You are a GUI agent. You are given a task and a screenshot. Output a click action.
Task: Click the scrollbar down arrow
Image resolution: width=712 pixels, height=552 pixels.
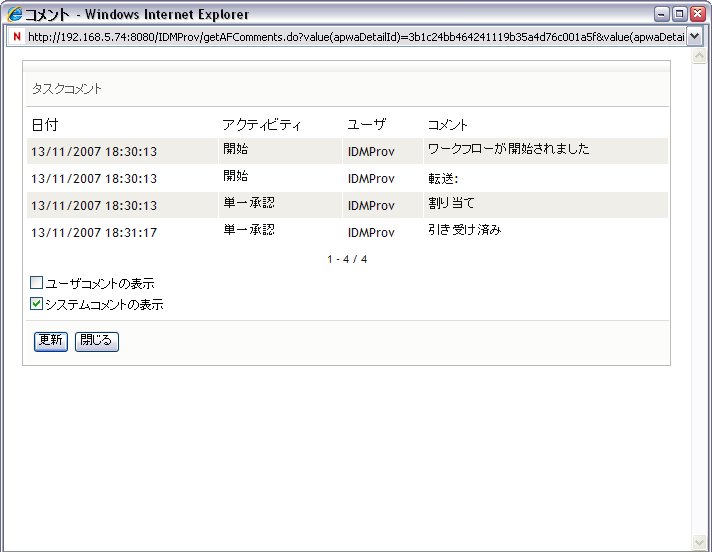tap(699, 542)
